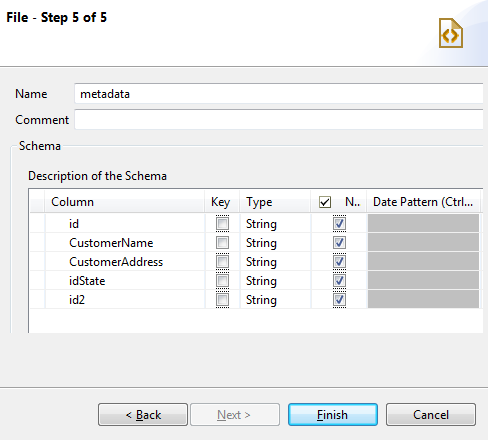Uncheck Nullable checkbox for idState row
This screenshot has height=440, width=488.
(x=339, y=281)
